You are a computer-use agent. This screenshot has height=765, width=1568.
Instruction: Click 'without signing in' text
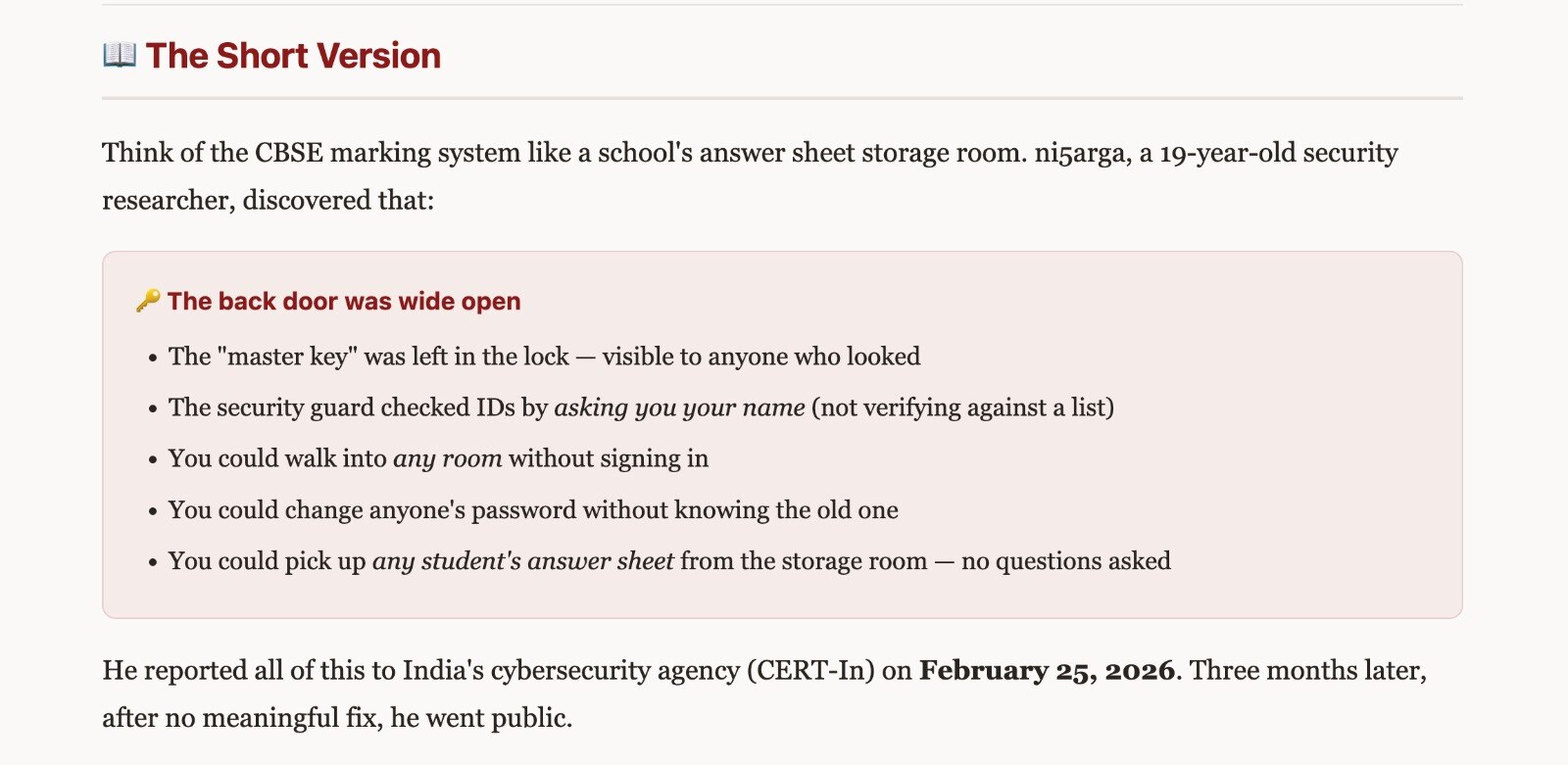point(609,458)
